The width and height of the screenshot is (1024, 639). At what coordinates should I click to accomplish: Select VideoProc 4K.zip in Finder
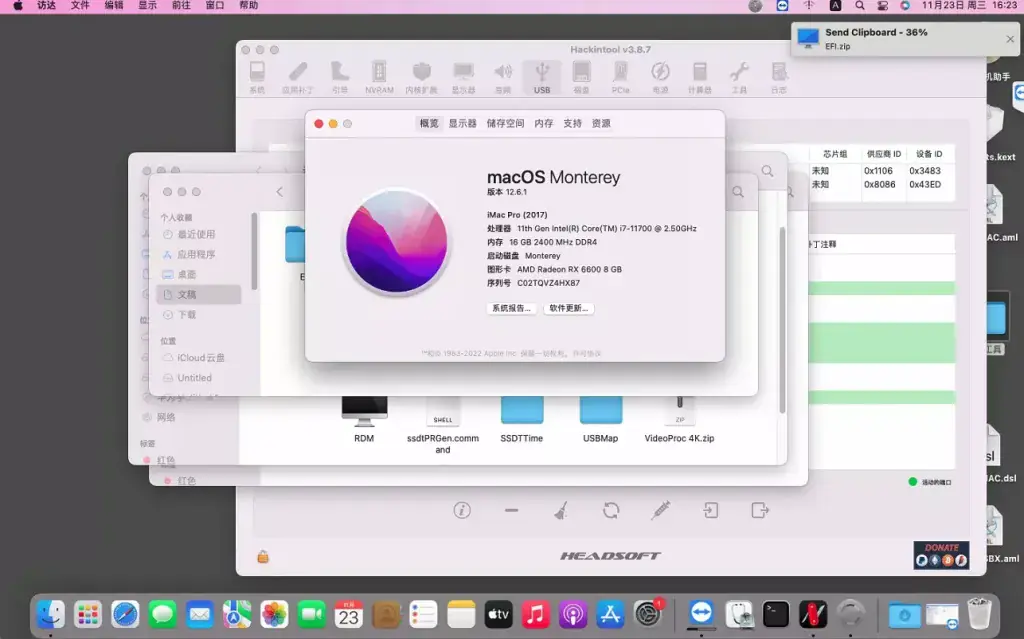click(679, 419)
